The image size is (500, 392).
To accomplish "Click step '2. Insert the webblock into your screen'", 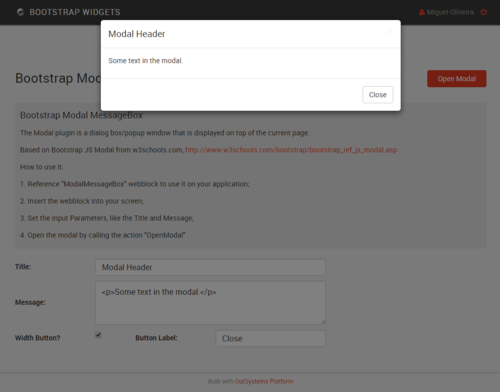I will click(82, 201).
